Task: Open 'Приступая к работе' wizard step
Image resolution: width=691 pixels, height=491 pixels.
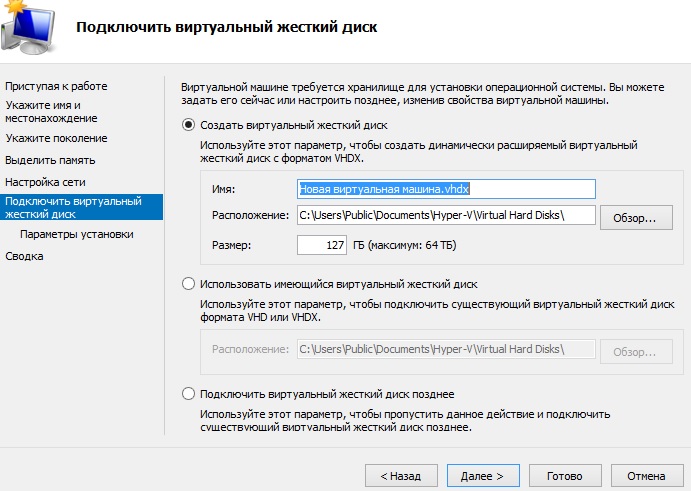Action: (x=56, y=86)
